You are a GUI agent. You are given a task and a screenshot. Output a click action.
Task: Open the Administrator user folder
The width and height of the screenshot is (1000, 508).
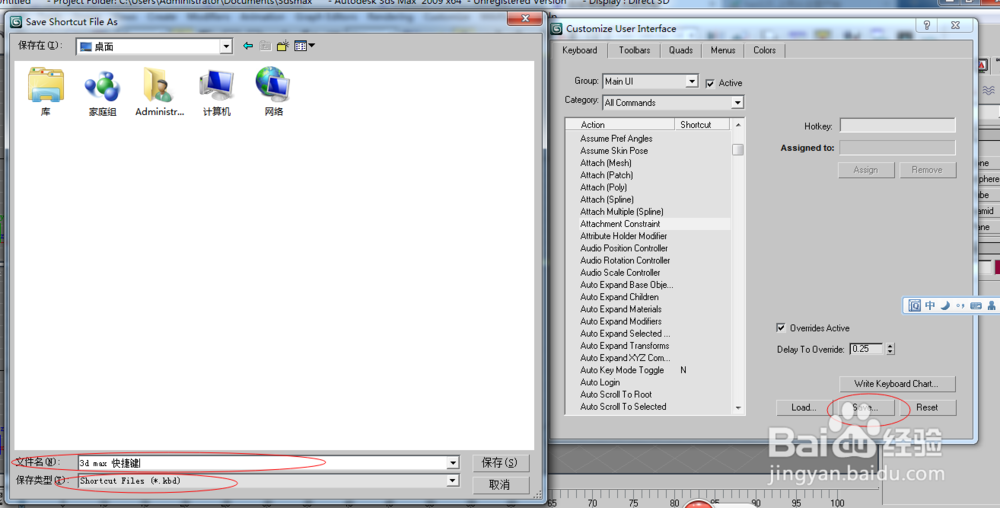pos(159,92)
